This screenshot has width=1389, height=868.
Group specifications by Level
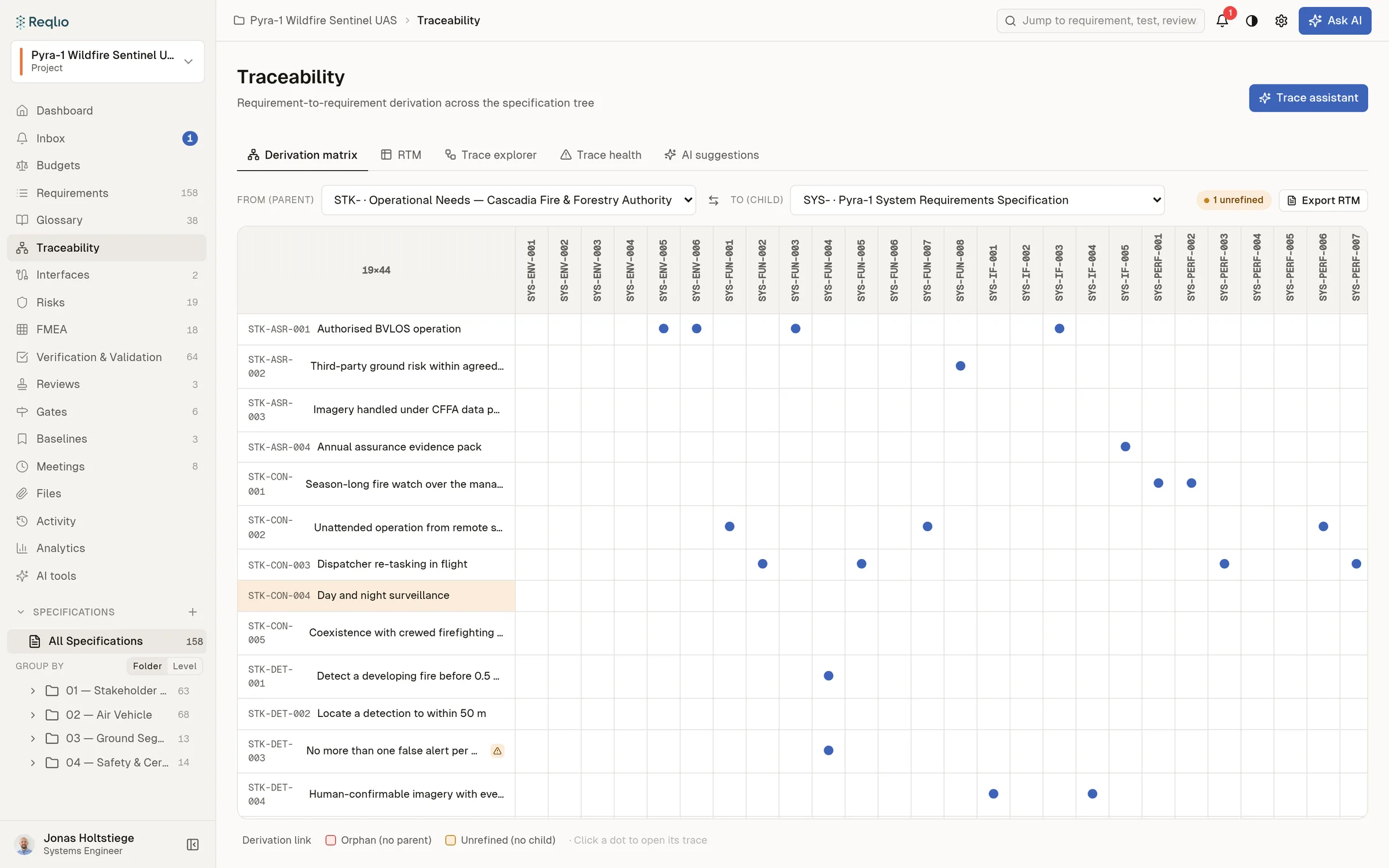(x=185, y=666)
